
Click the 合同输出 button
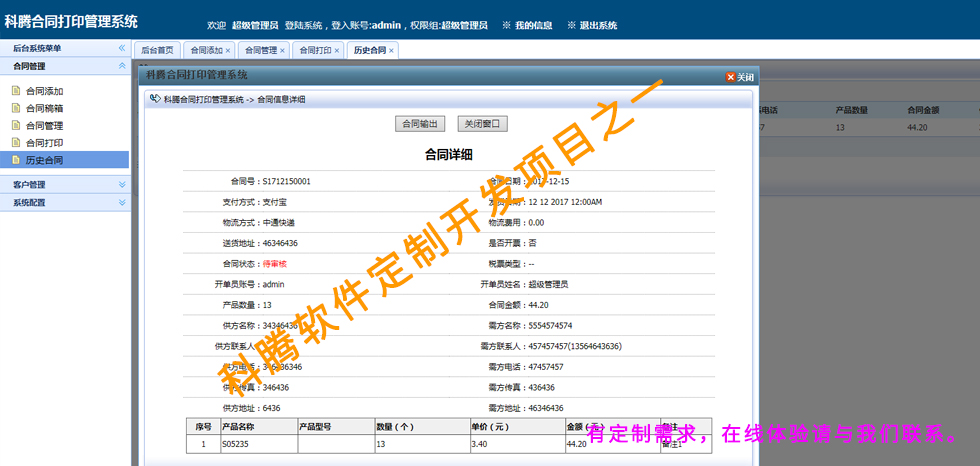(420, 124)
